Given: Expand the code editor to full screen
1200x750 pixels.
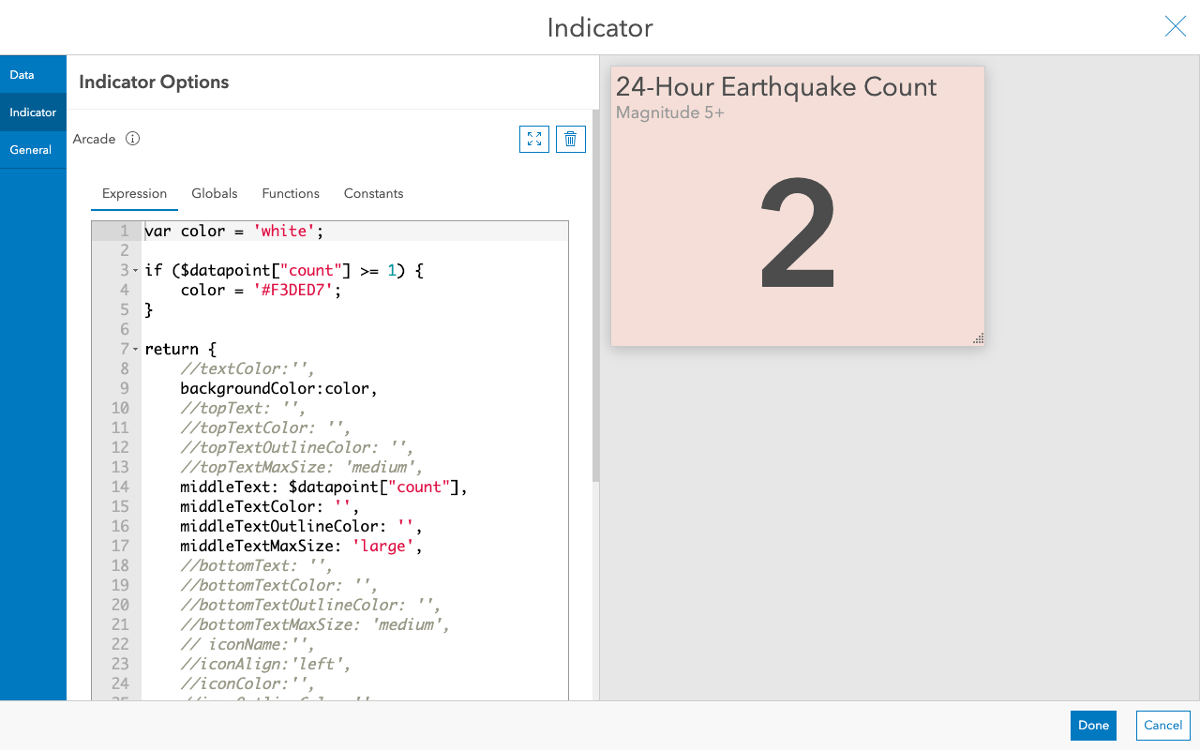Looking at the screenshot, I should tap(534, 139).
